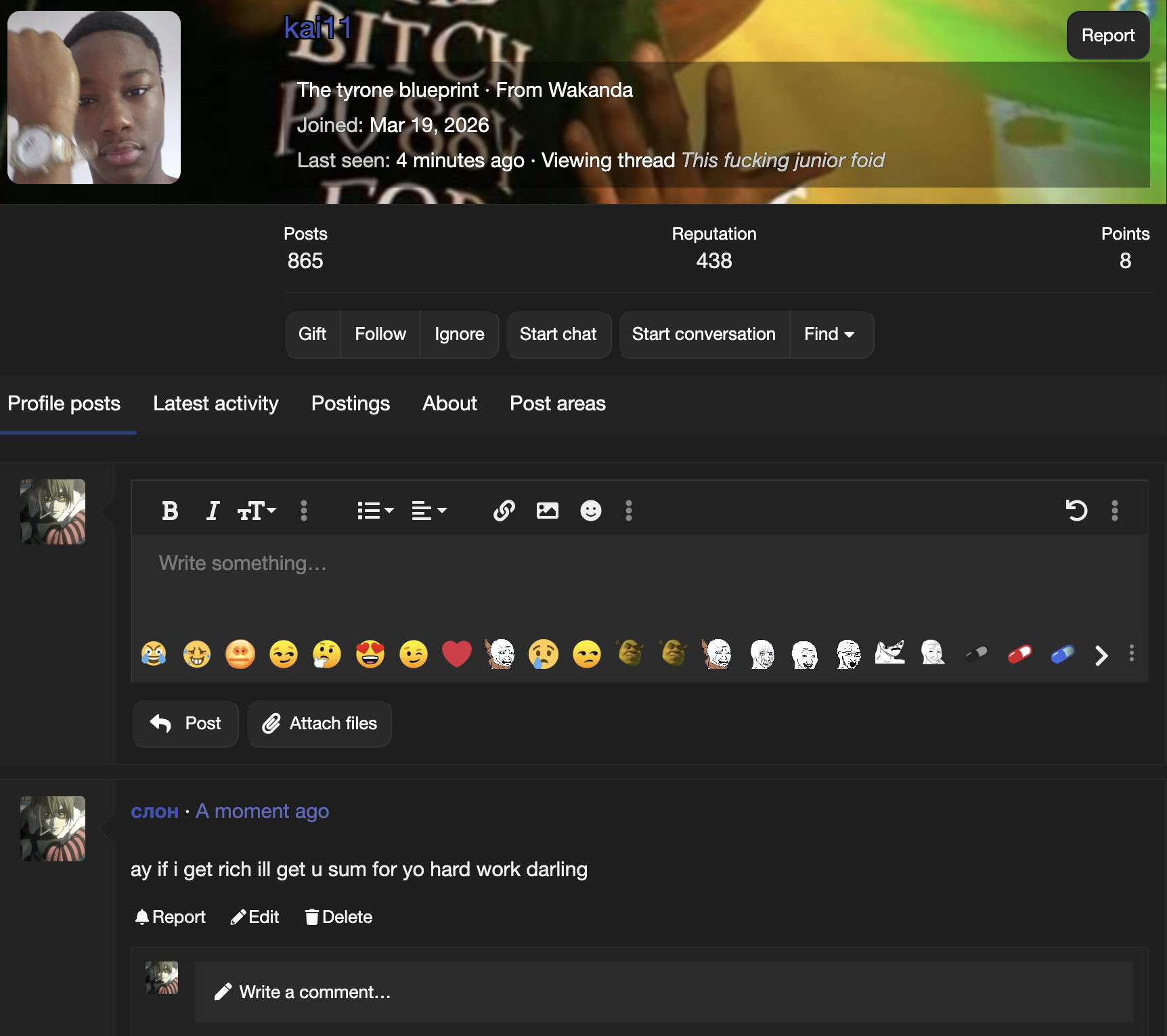Insert an image into the post

[x=548, y=511]
